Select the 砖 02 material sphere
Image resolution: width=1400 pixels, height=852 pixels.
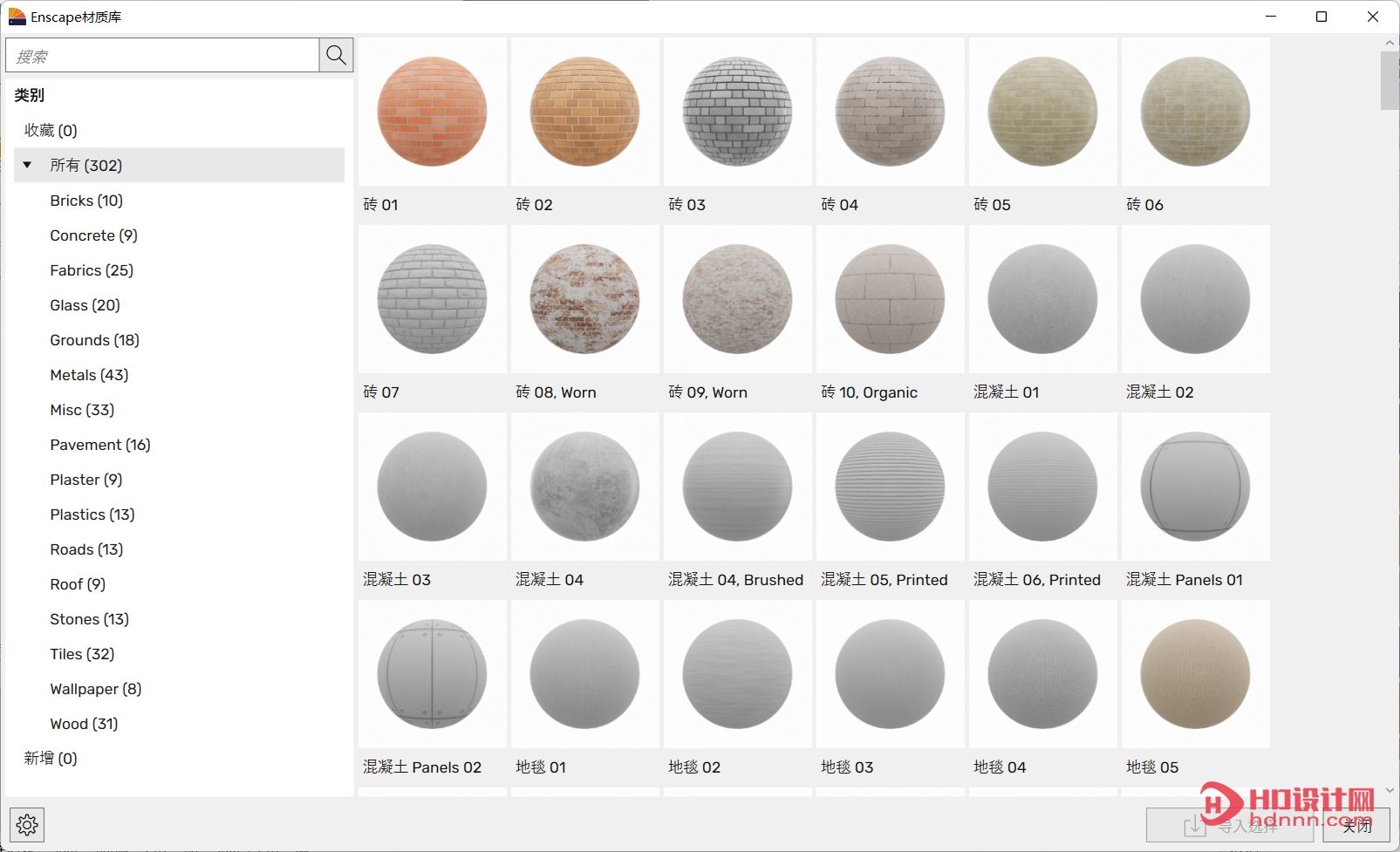[x=584, y=112]
